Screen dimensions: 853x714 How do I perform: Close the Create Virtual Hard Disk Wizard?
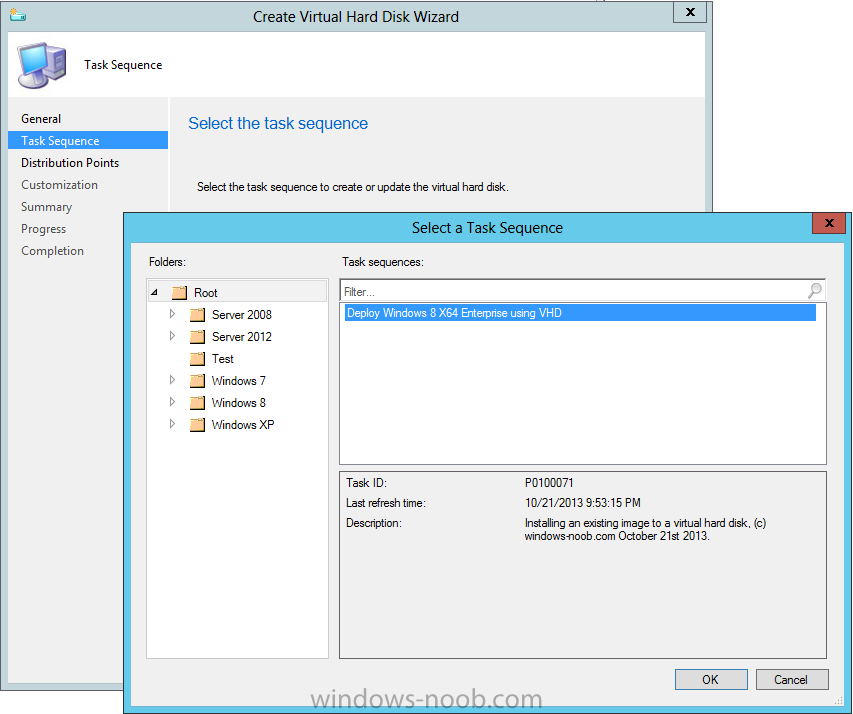pos(690,12)
